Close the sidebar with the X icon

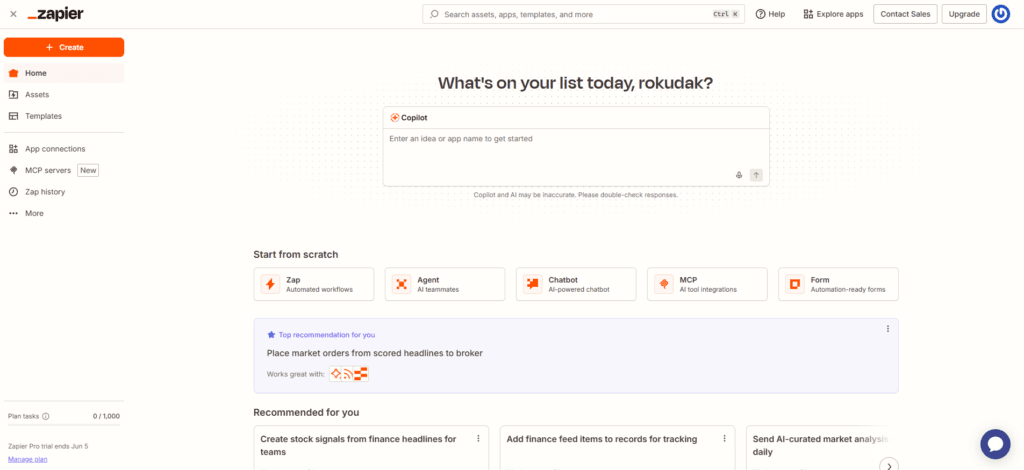tap(13, 14)
